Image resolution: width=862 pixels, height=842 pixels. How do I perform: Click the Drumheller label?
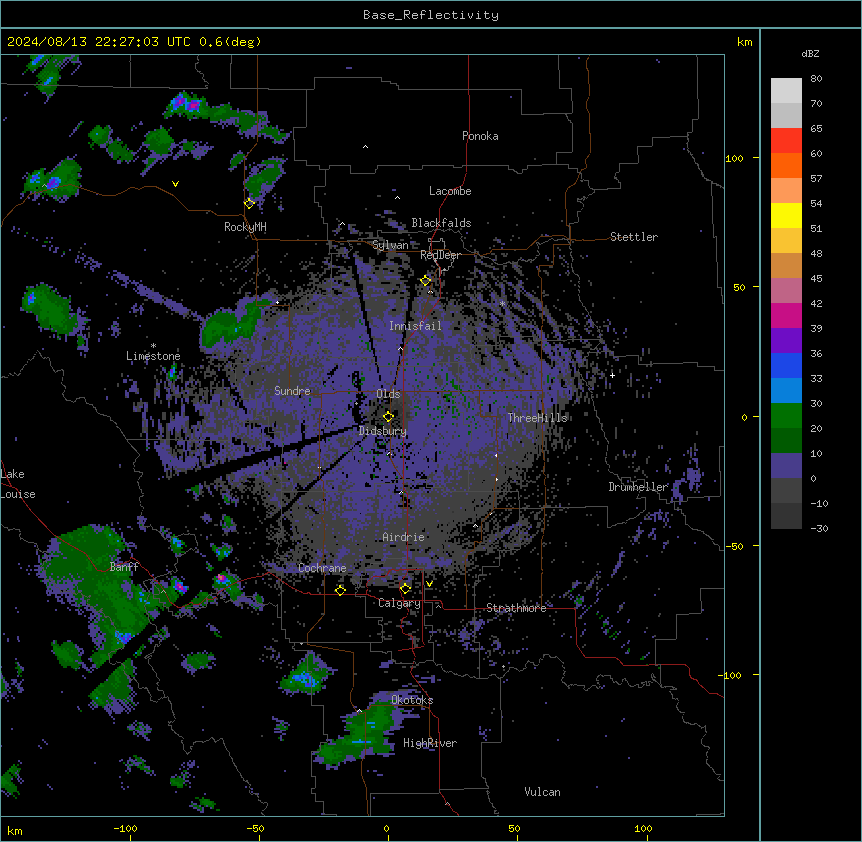tap(638, 487)
